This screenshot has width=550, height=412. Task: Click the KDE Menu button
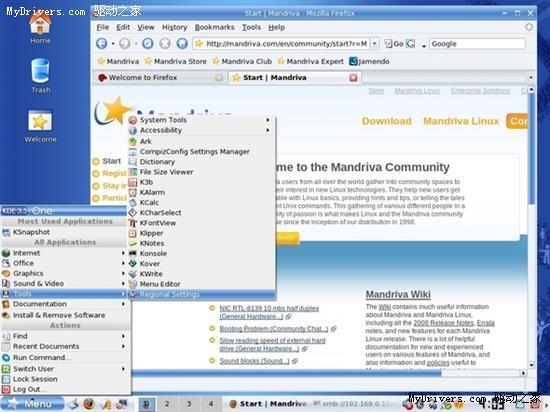[x=32, y=404]
